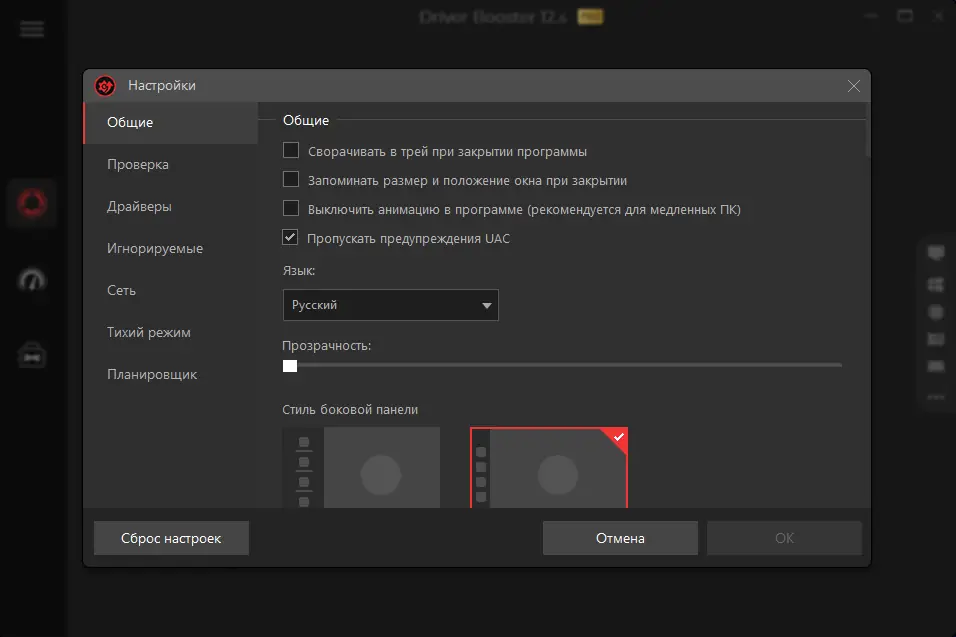
Task: Select the red-bordered sidebar style thumbnail
Action: click(549, 468)
